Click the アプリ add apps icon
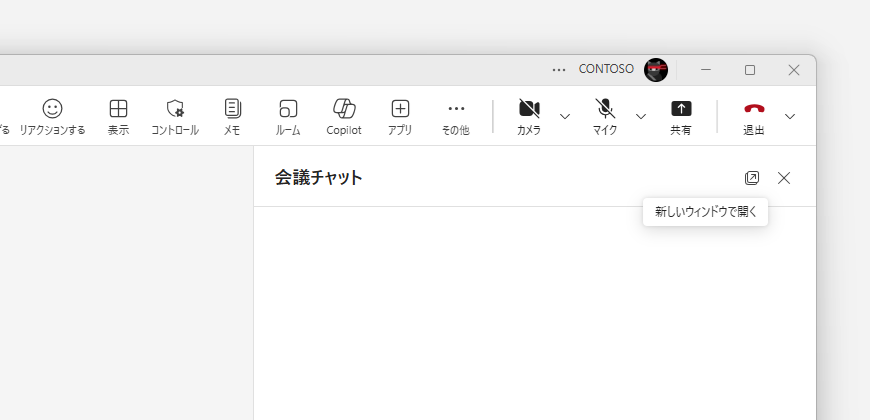Image resolution: width=870 pixels, height=420 pixels. click(400, 116)
